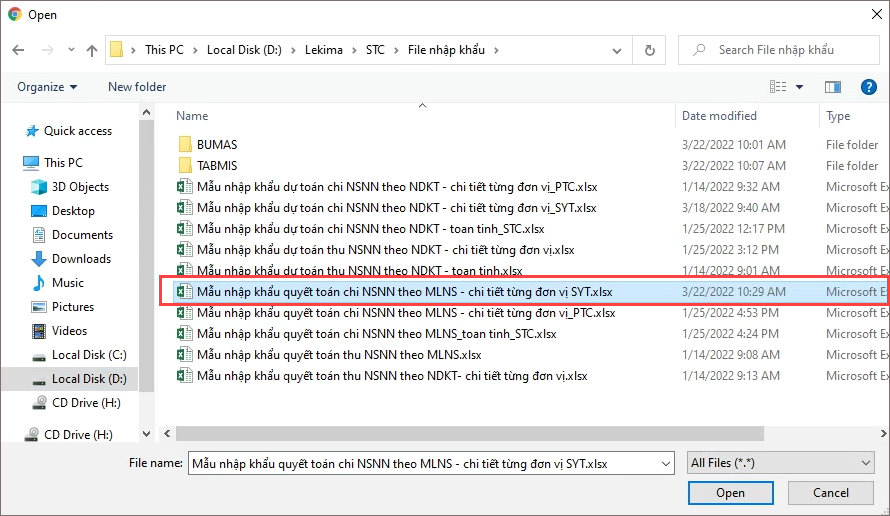
Task: Open the Help question mark icon
Action: 868,87
